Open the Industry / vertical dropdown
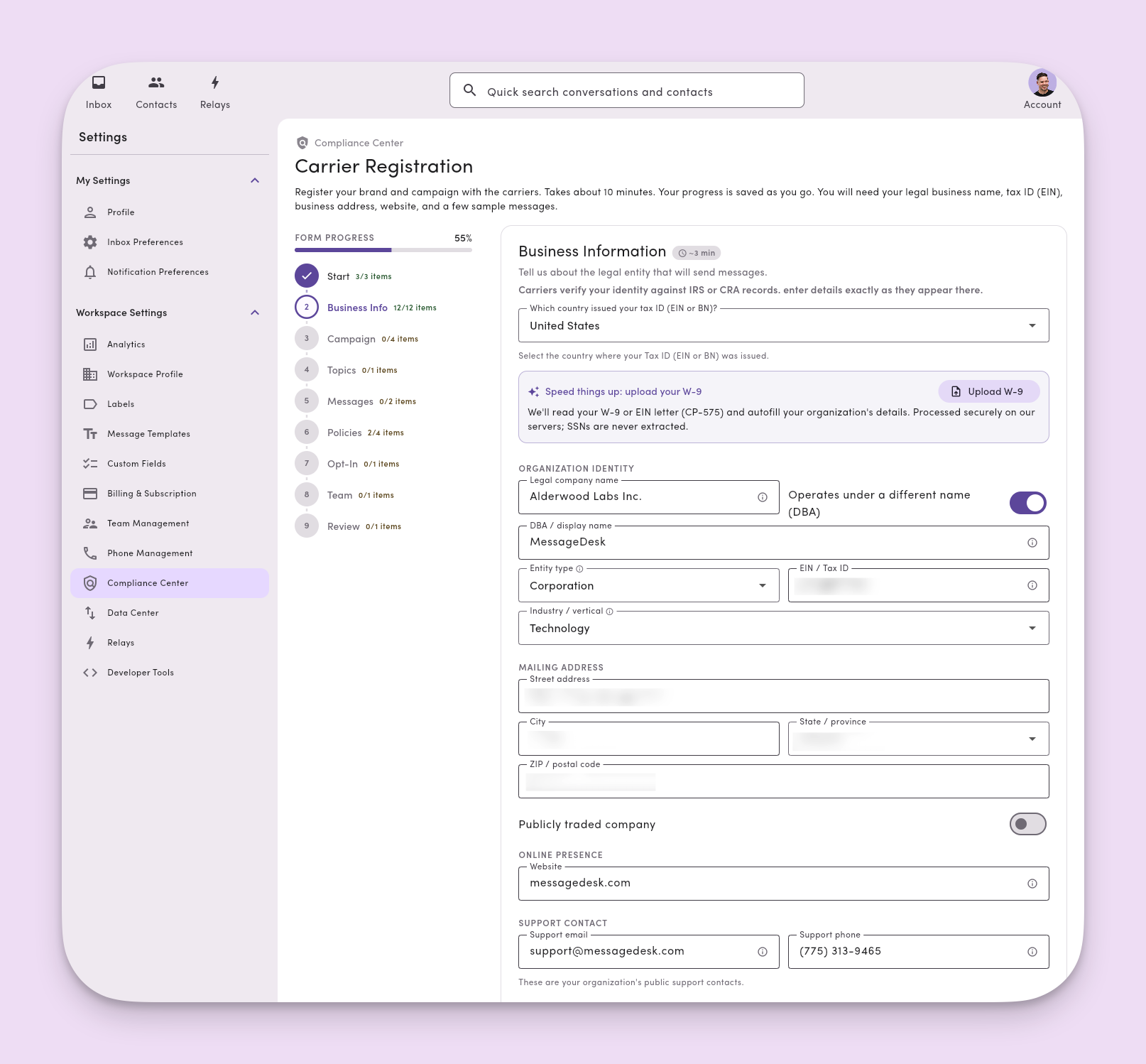1146x1064 pixels. (784, 628)
